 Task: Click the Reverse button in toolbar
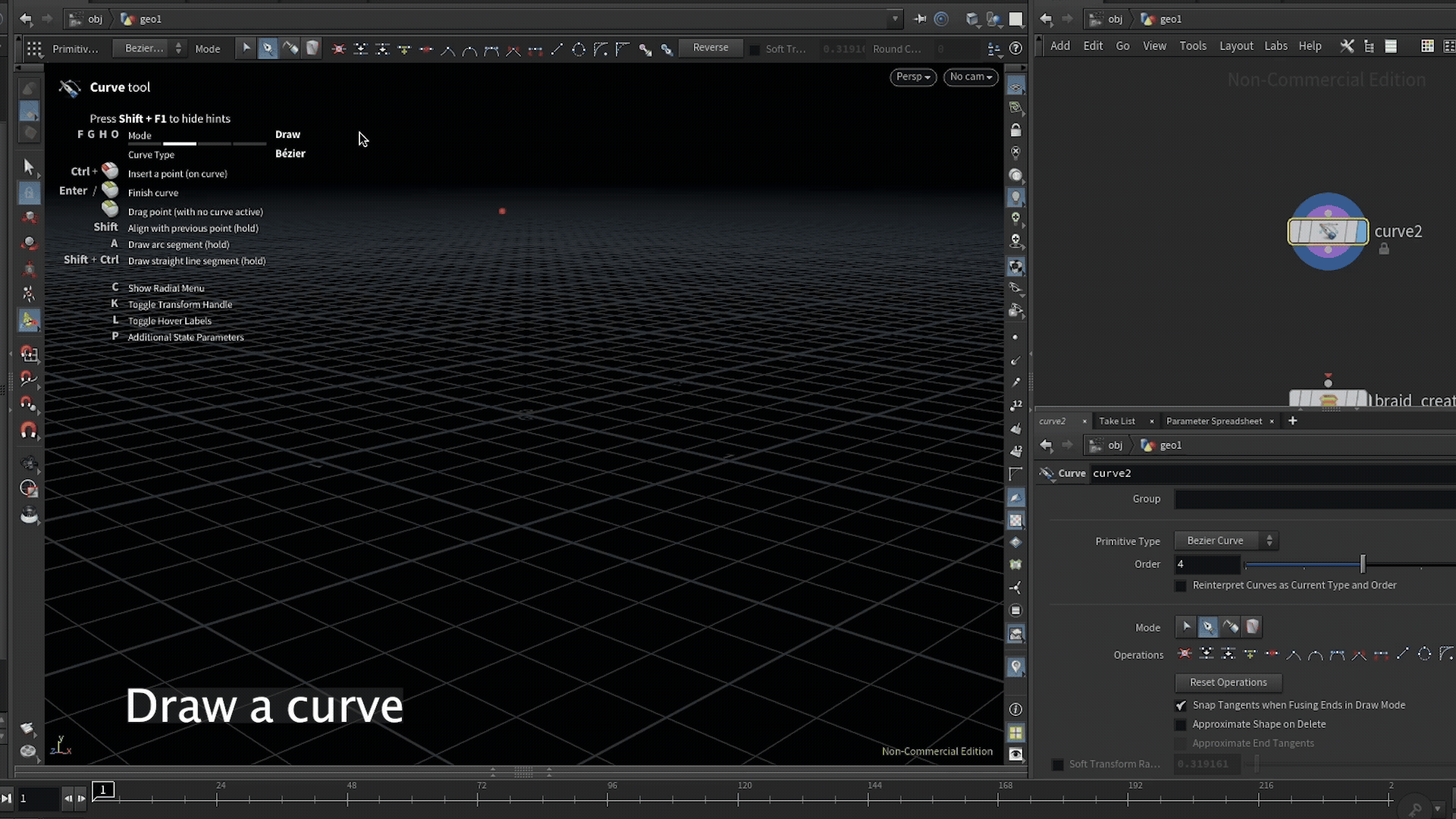click(710, 48)
